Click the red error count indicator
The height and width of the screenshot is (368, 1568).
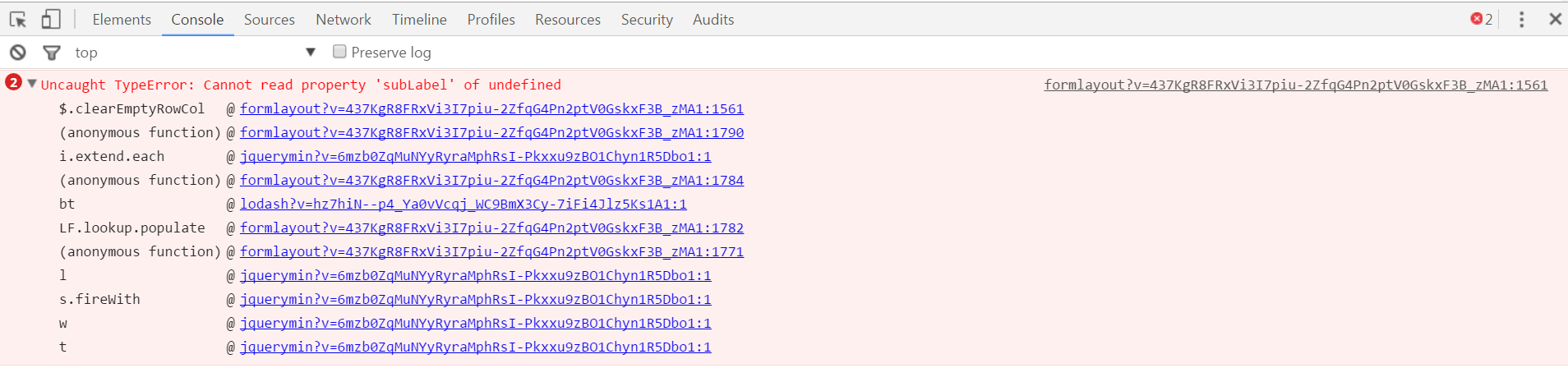pyautogui.click(x=1482, y=19)
